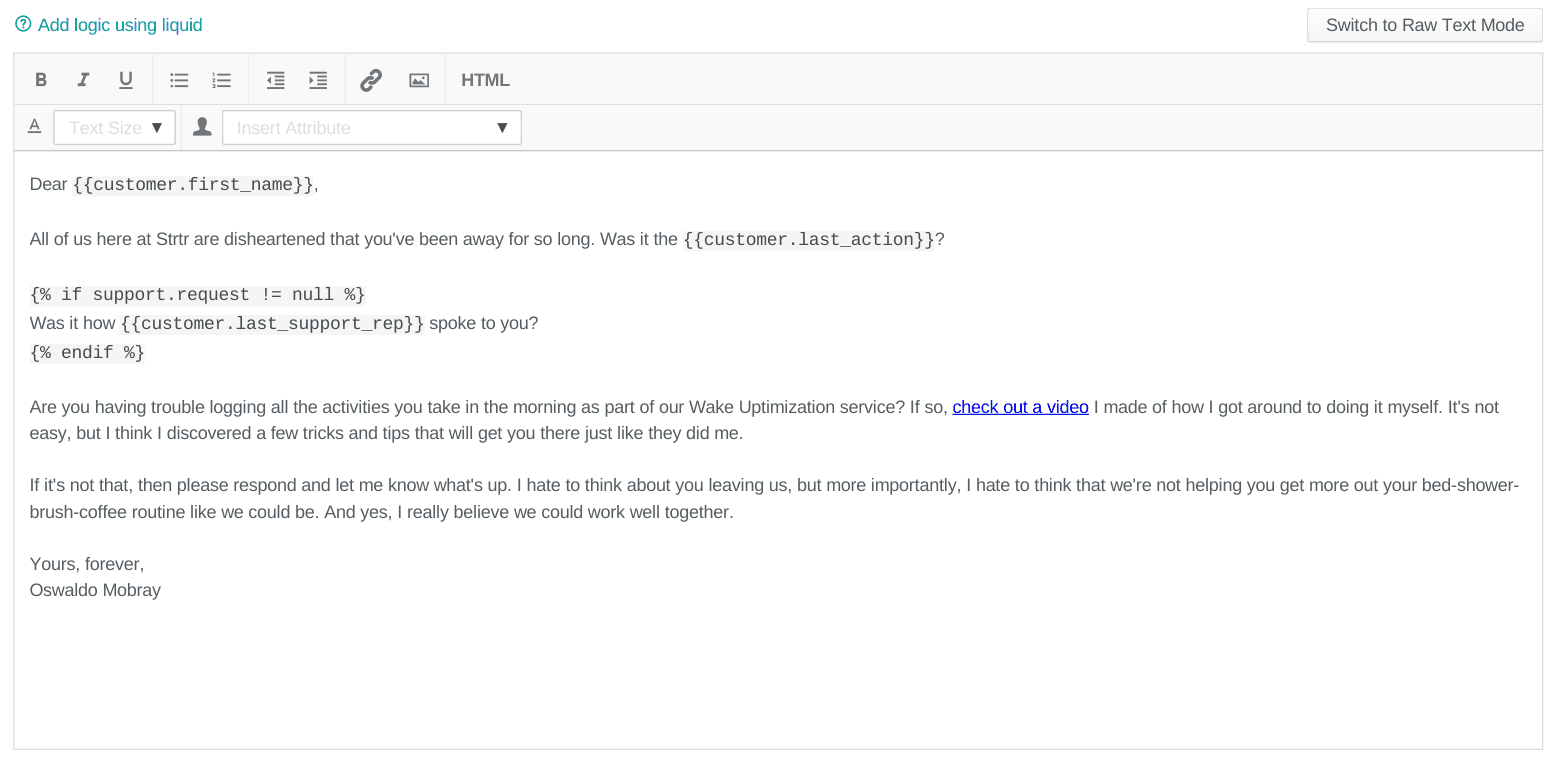Click the Insert Attribute dropdown arrow
This screenshot has height=760, width=1559.
(x=502, y=128)
